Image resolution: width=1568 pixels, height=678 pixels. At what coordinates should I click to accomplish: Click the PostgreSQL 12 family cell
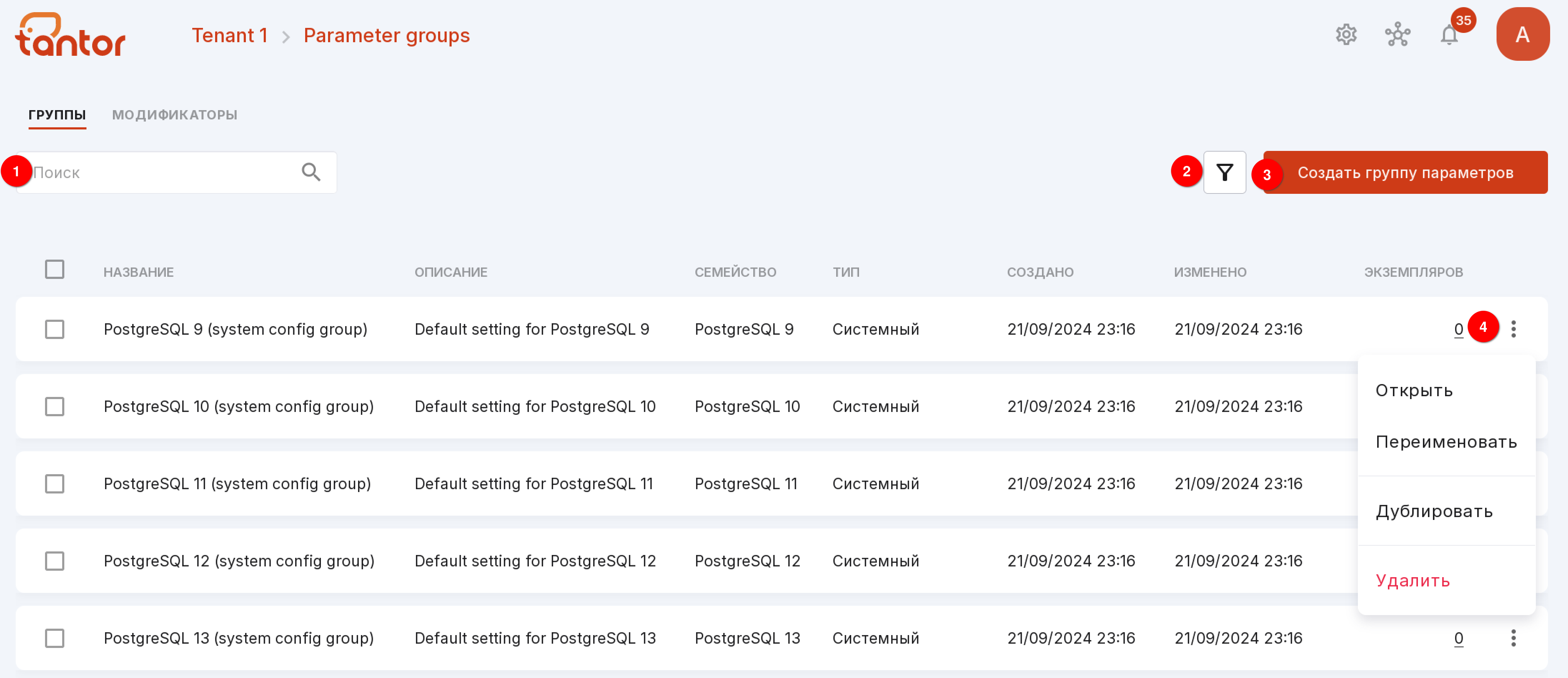point(747,560)
